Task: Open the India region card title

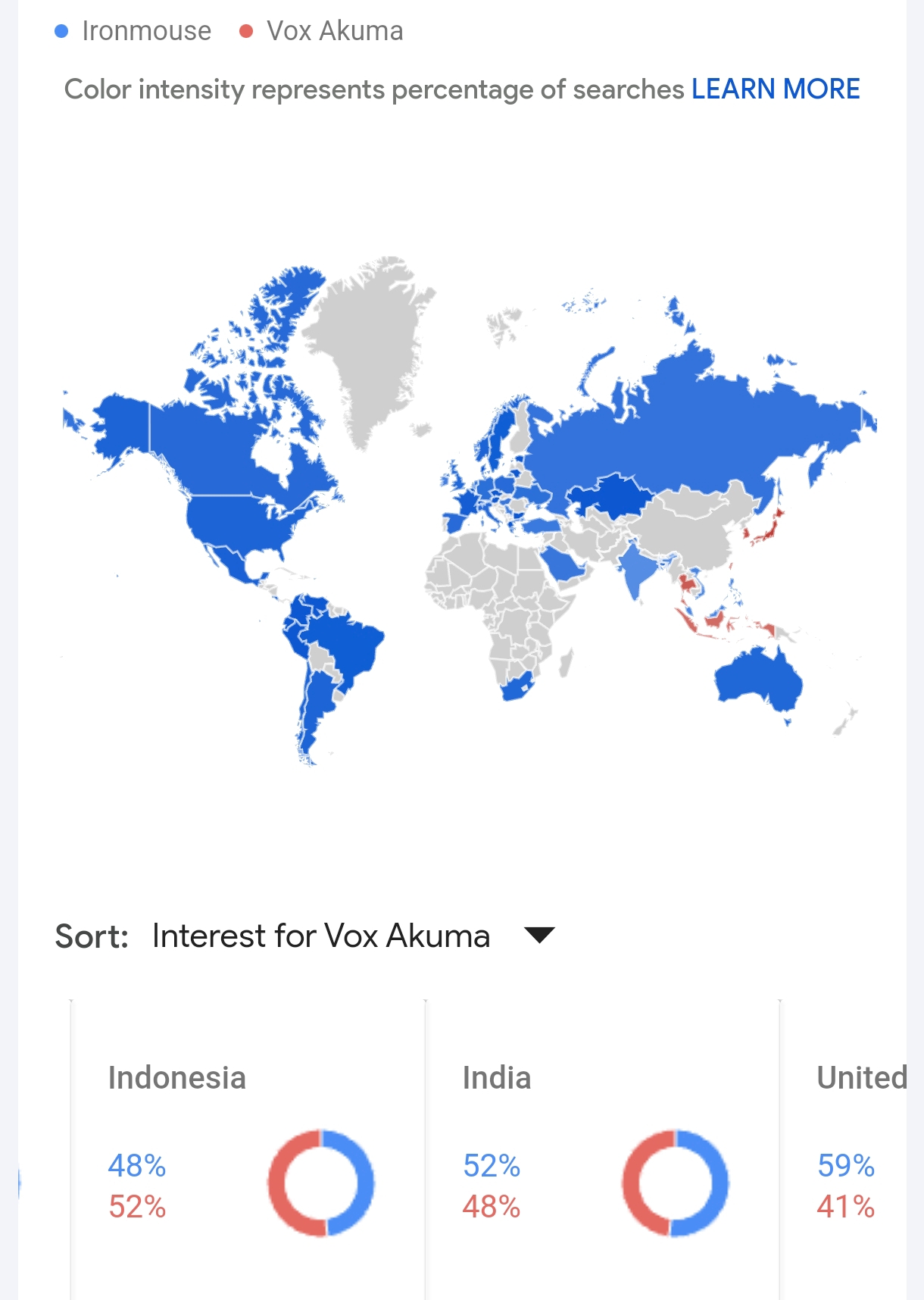Action: [497, 1078]
